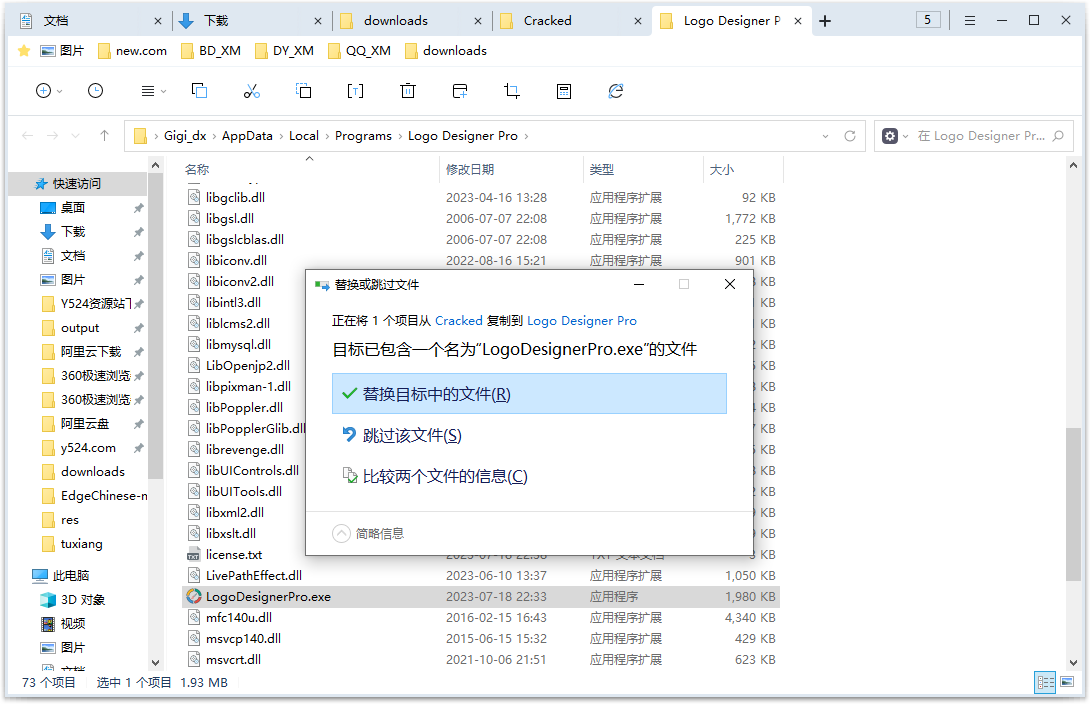
Task: Select the output folder in sidebar
Action: click(78, 328)
